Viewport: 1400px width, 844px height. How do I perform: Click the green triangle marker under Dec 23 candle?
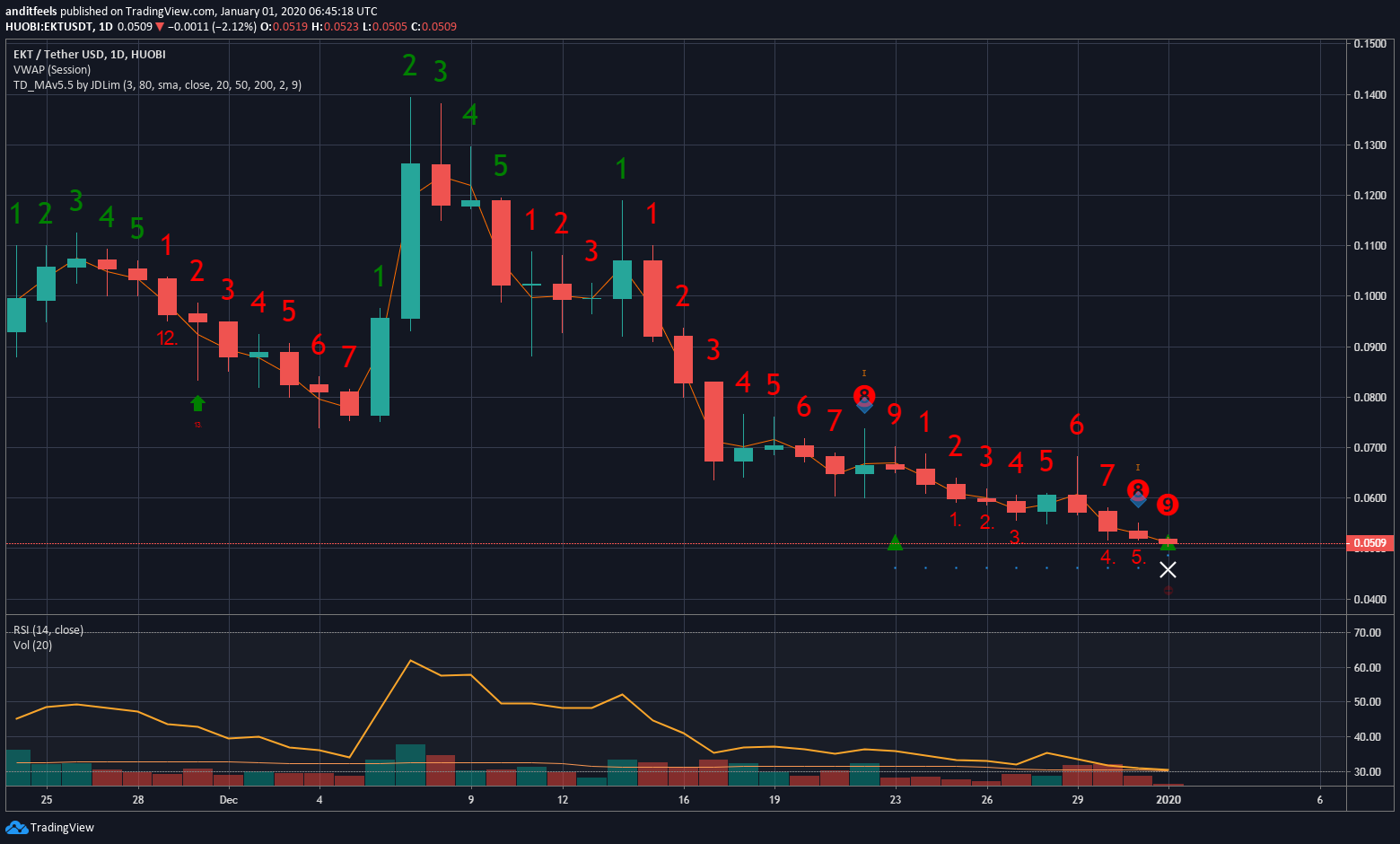[x=895, y=542]
